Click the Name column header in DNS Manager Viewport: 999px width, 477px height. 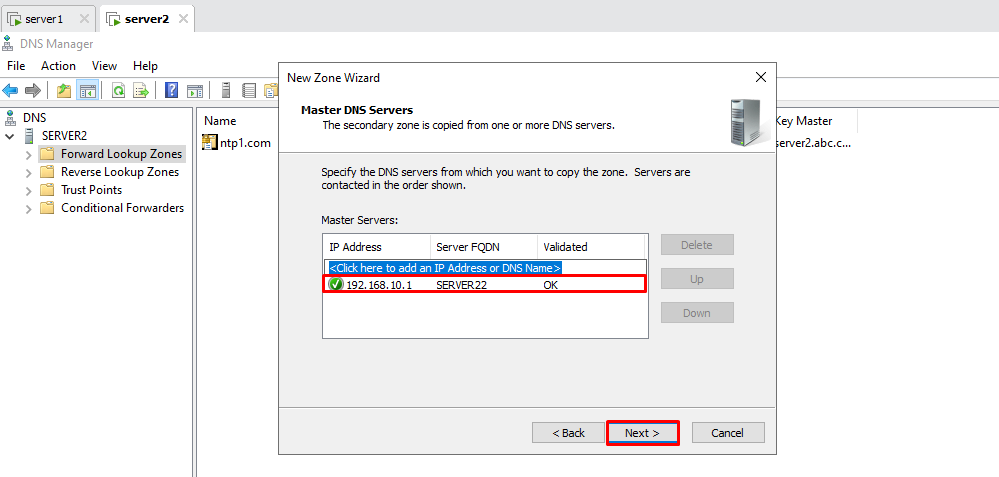[220, 121]
